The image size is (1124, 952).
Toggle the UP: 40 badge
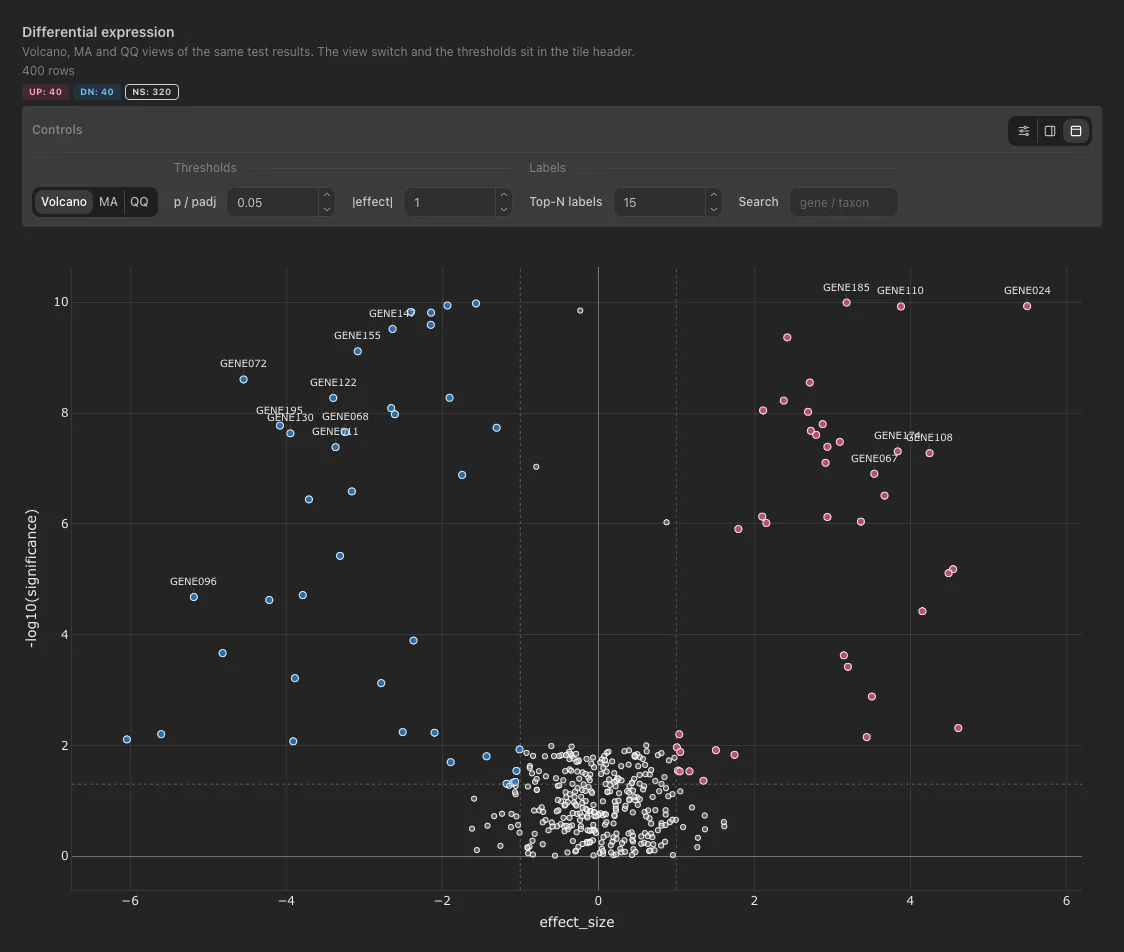45,92
